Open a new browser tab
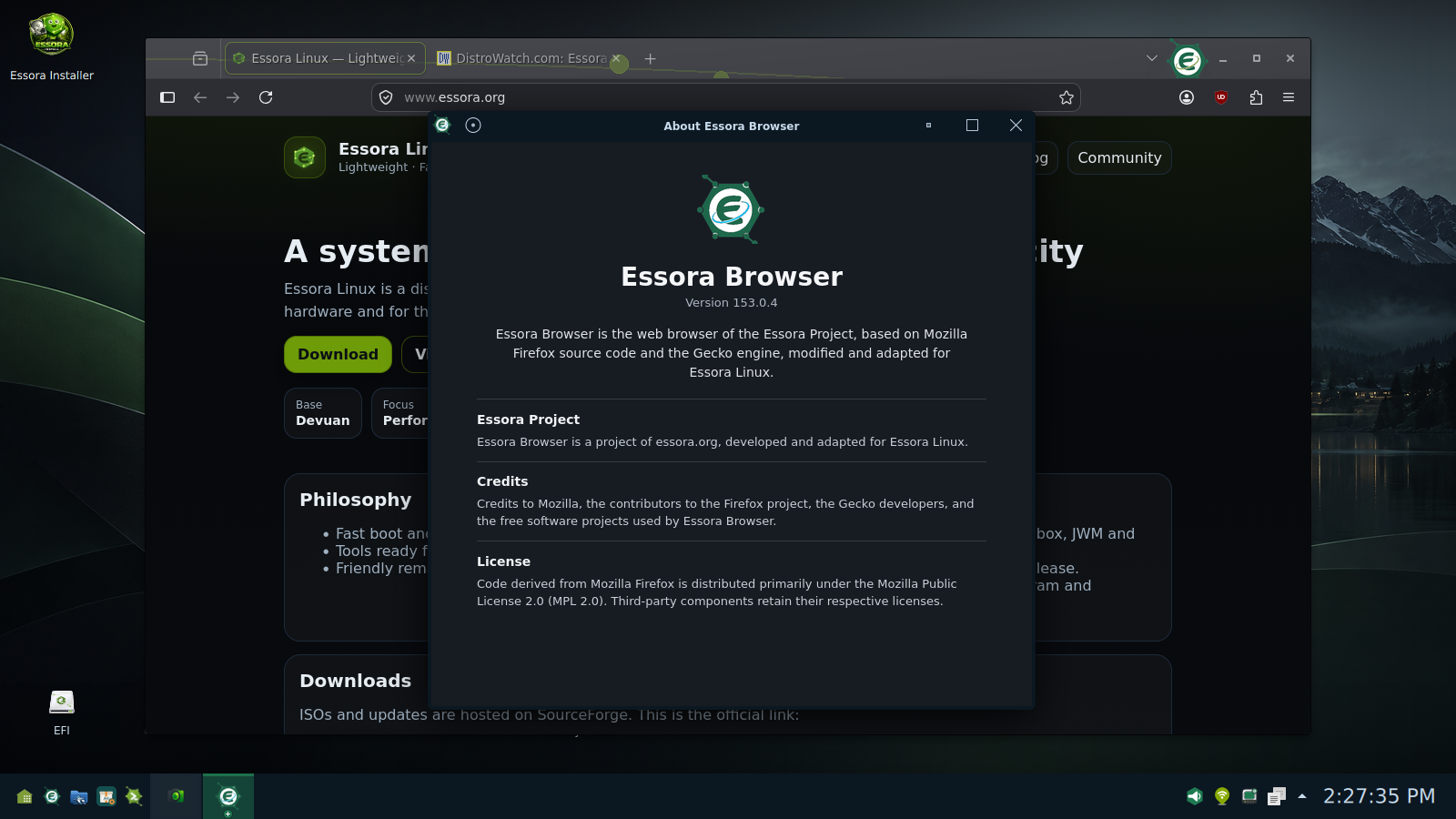 (650, 58)
